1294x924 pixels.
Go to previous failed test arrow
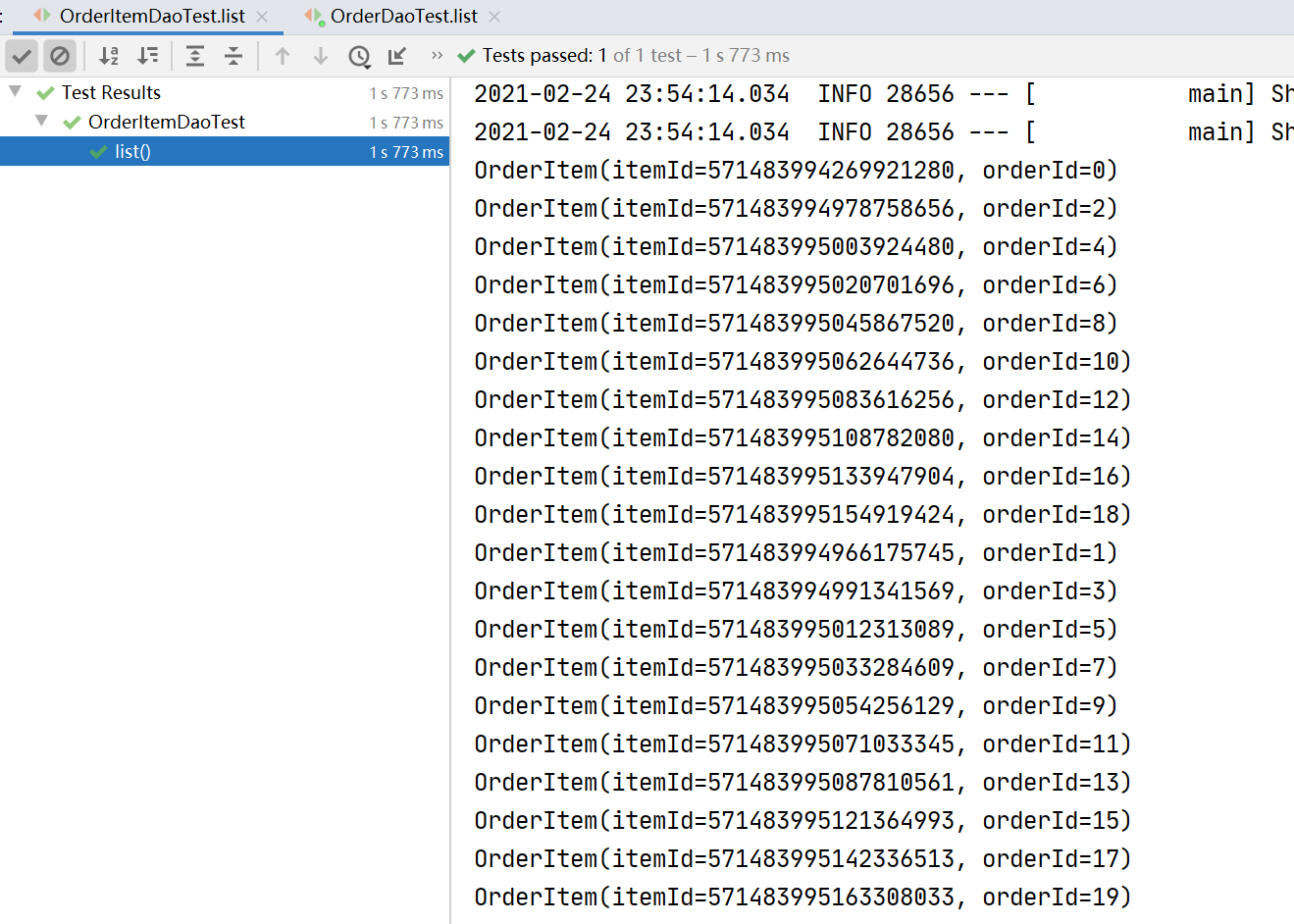[x=283, y=56]
